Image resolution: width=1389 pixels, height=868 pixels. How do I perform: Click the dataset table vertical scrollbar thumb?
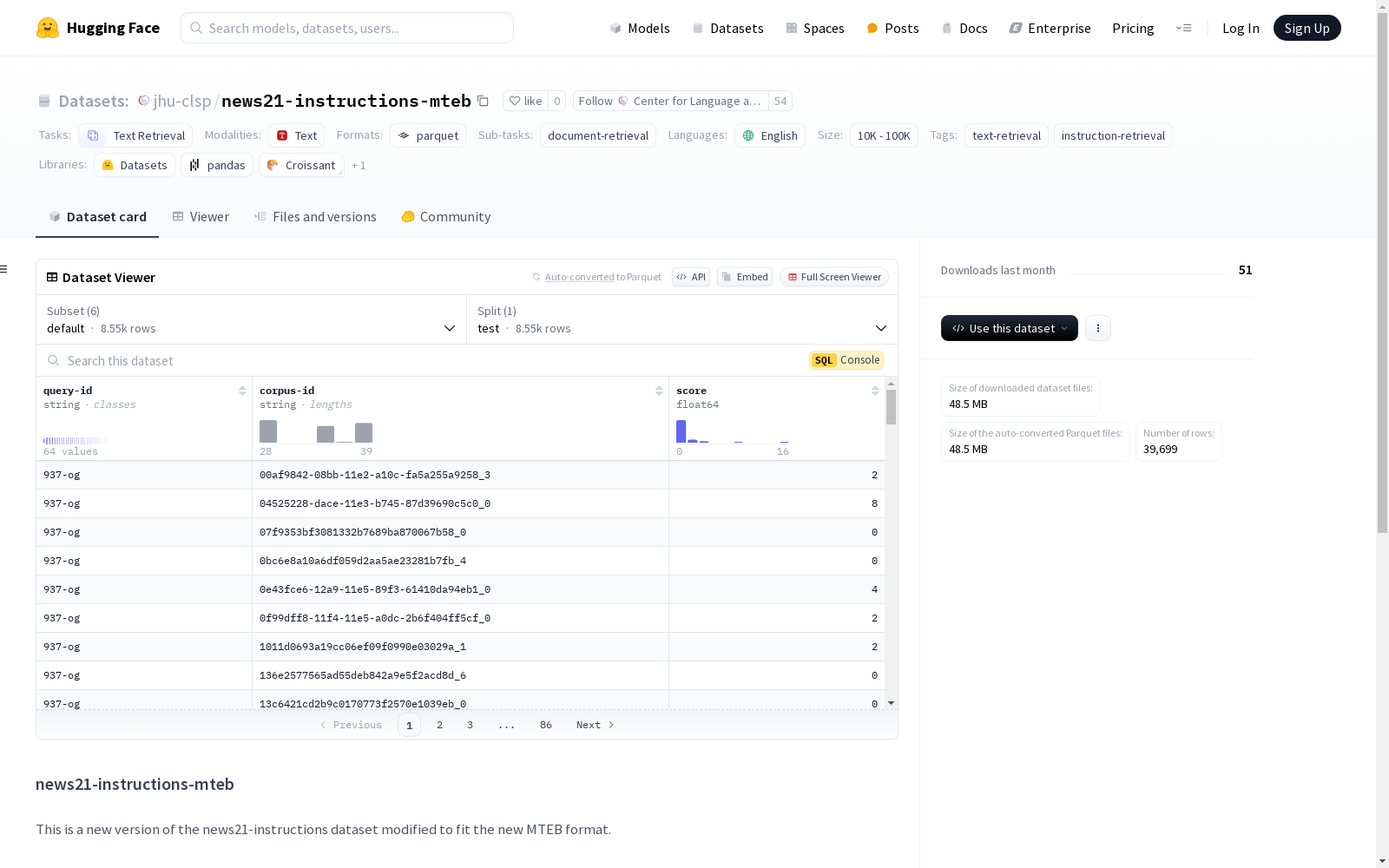click(891, 406)
